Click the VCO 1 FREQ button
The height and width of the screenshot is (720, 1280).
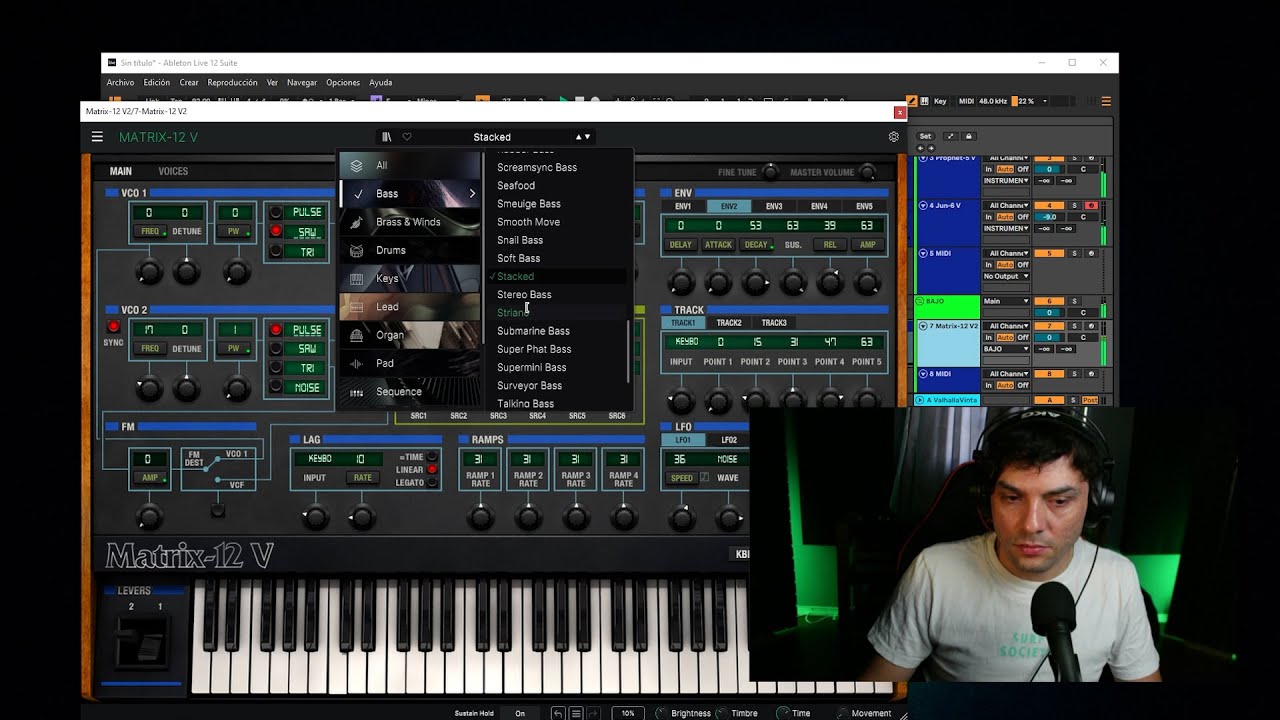pyautogui.click(x=149, y=231)
